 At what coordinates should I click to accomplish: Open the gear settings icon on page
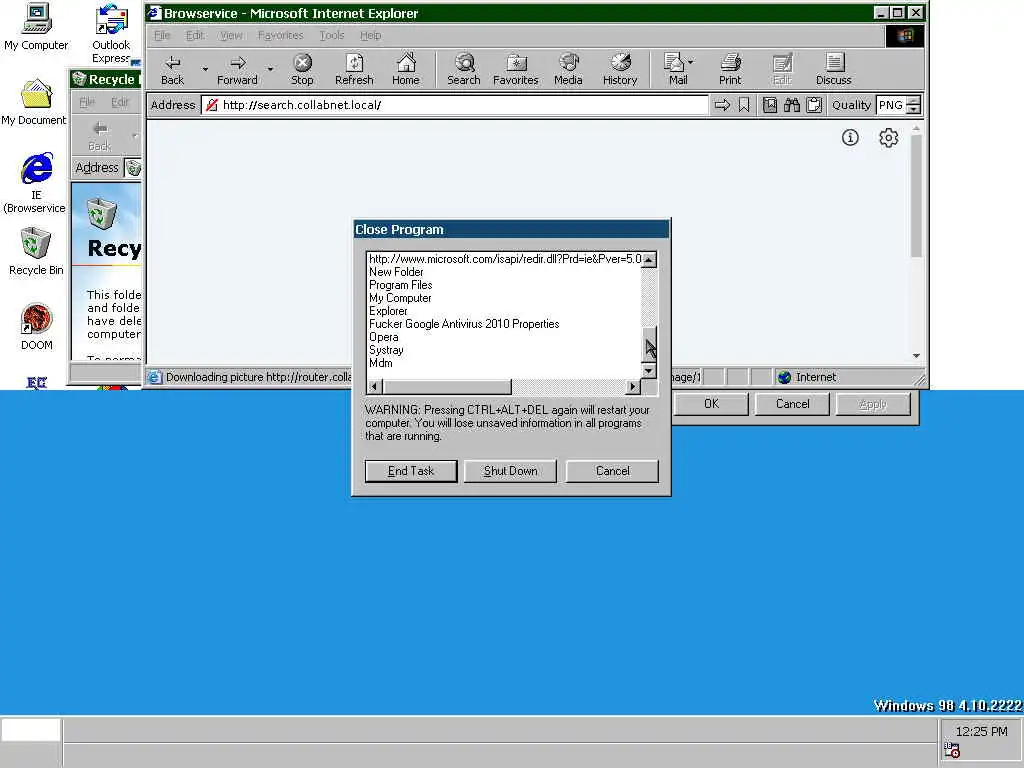pos(888,138)
